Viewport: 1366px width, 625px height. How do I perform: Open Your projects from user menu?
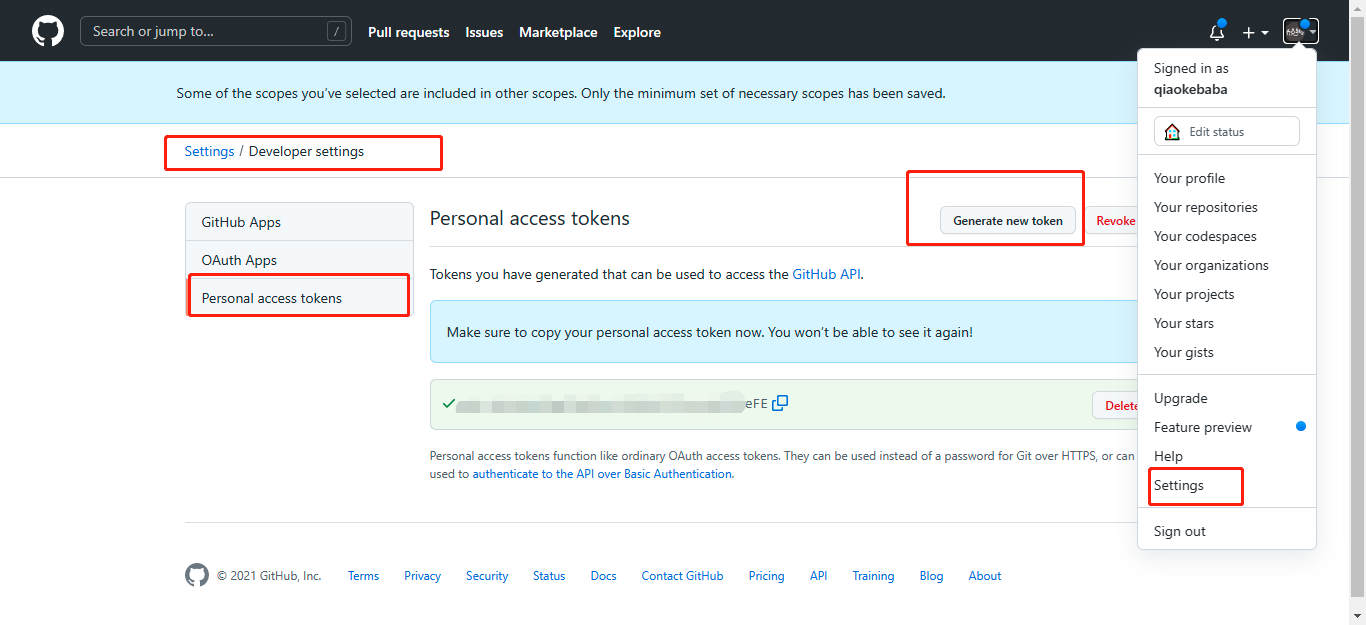(1227, 294)
